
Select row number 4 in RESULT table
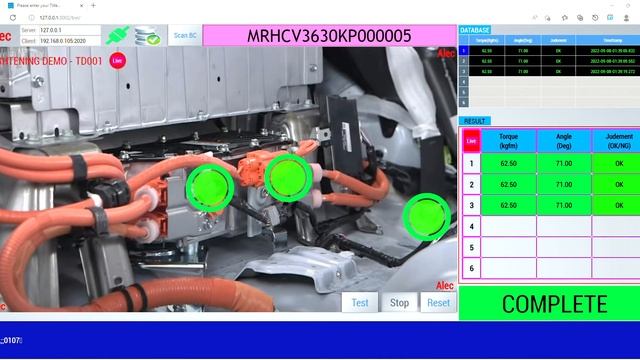[x=471, y=226]
